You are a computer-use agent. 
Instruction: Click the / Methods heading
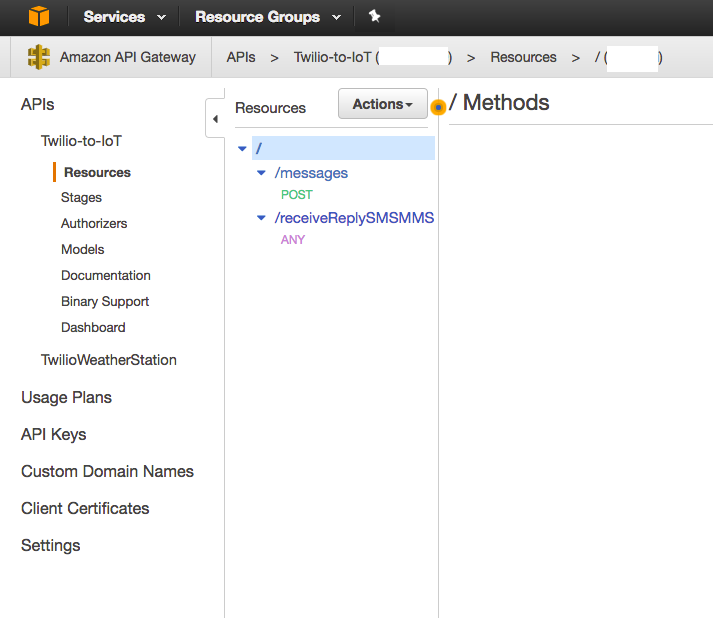click(499, 102)
